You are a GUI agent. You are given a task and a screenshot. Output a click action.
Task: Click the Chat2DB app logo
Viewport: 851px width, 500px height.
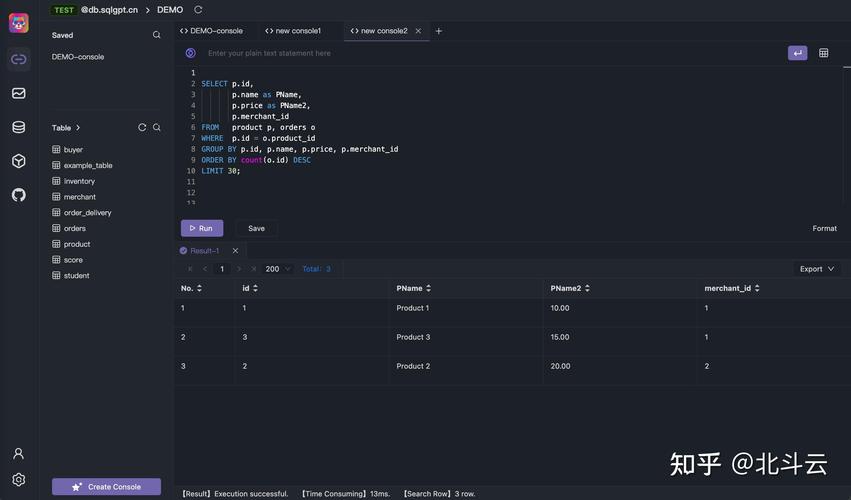click(x=19, y=23)
